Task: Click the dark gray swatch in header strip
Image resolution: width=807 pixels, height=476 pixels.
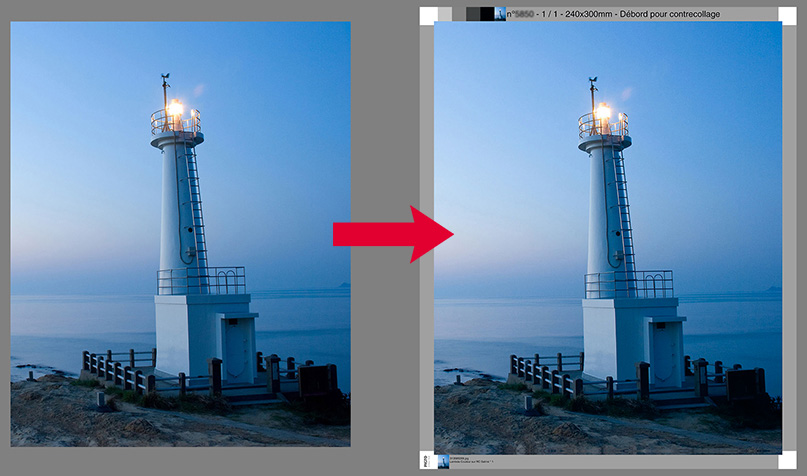Action: click(473, 14)
